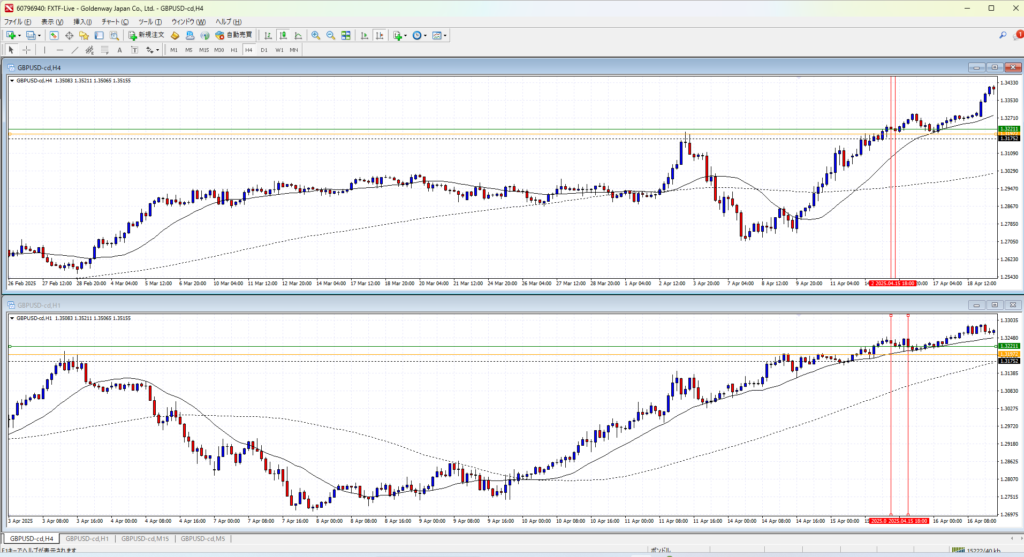Select the text label tool
Viewport: 1024px width, 557px height.
click(119, 49)
